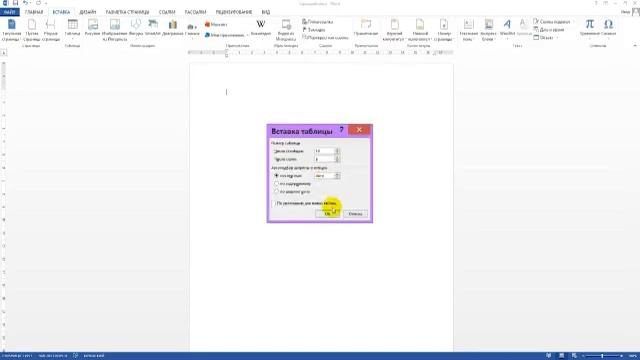Select the AutoFit to window radio button
640x360 pixels.
coord(276,191)
